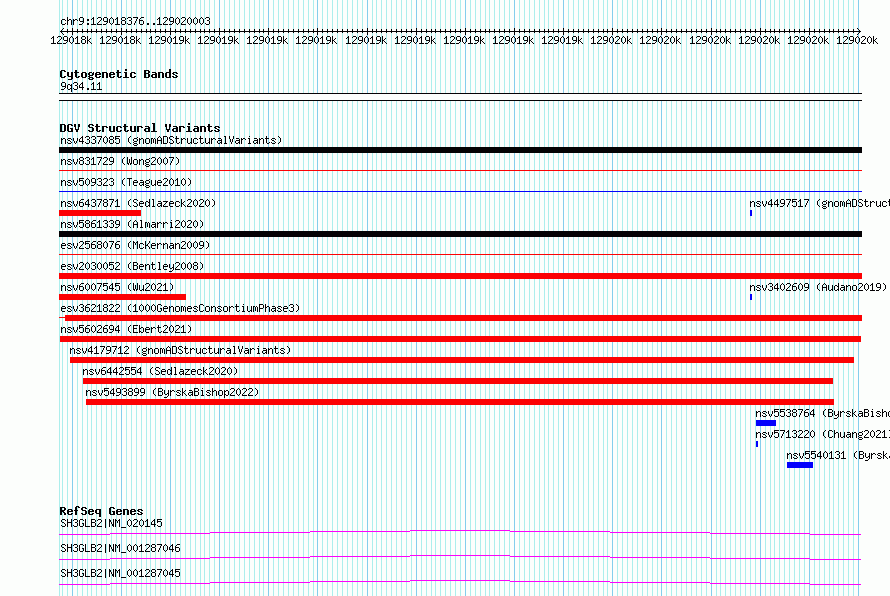
Task: Open variant nsv5540131 label
Action: [x=838, y=455]
